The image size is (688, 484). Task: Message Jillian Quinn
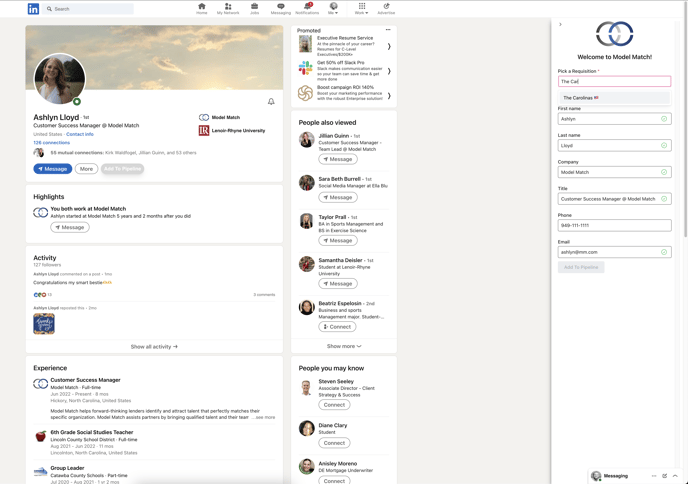338,159
